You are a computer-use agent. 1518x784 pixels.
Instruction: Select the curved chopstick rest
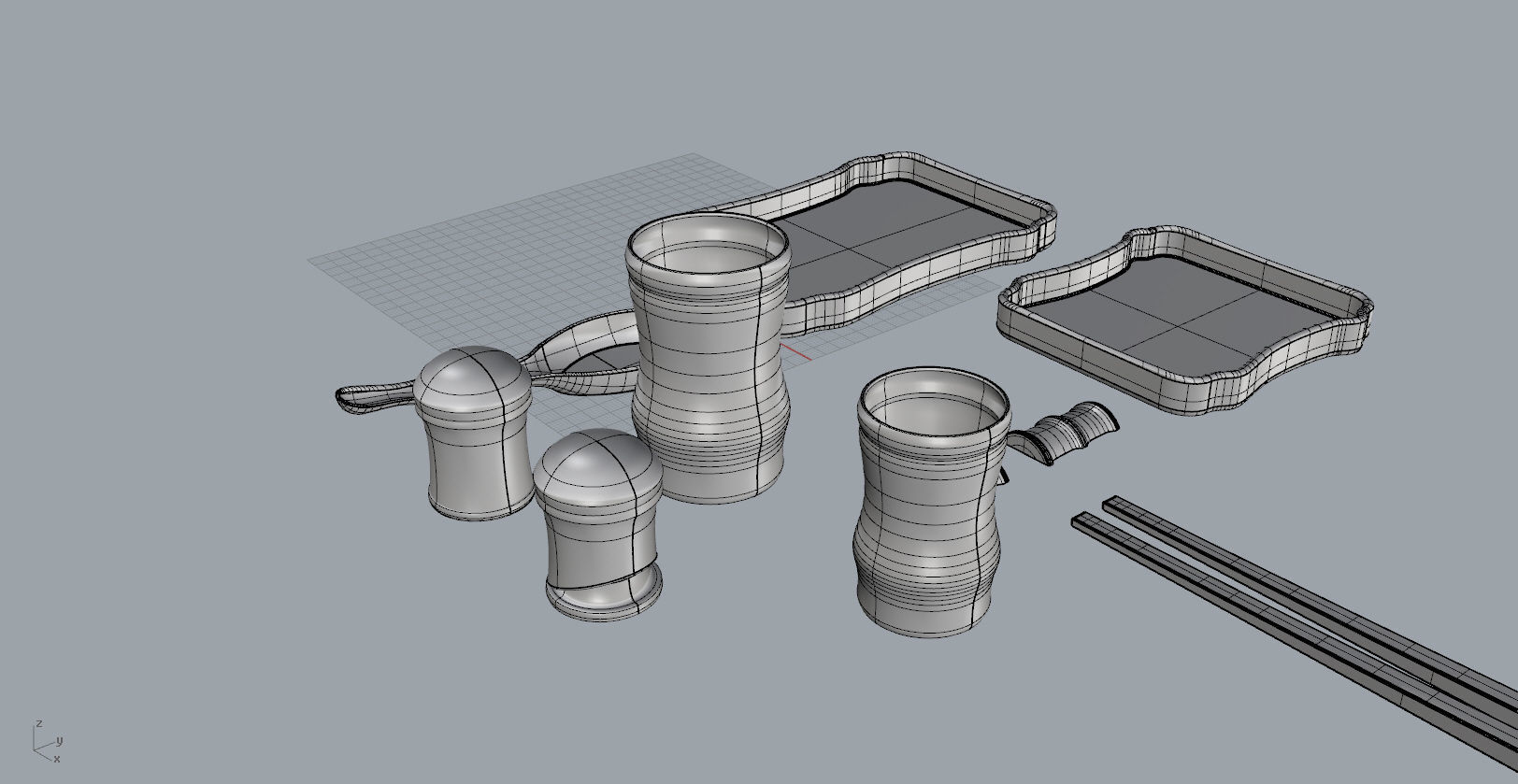point(1064,435)
